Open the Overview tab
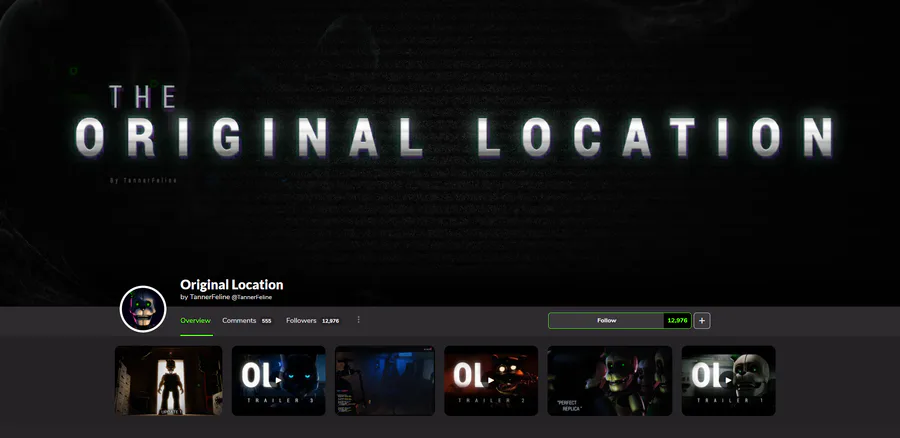 tap(196, 320)
